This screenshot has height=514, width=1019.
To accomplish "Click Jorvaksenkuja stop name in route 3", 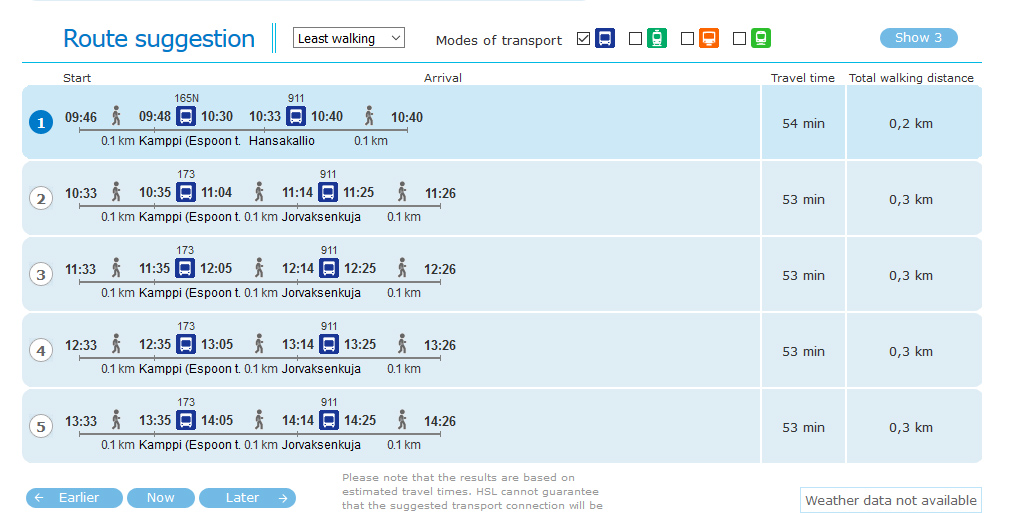I will tap(321, 292).
